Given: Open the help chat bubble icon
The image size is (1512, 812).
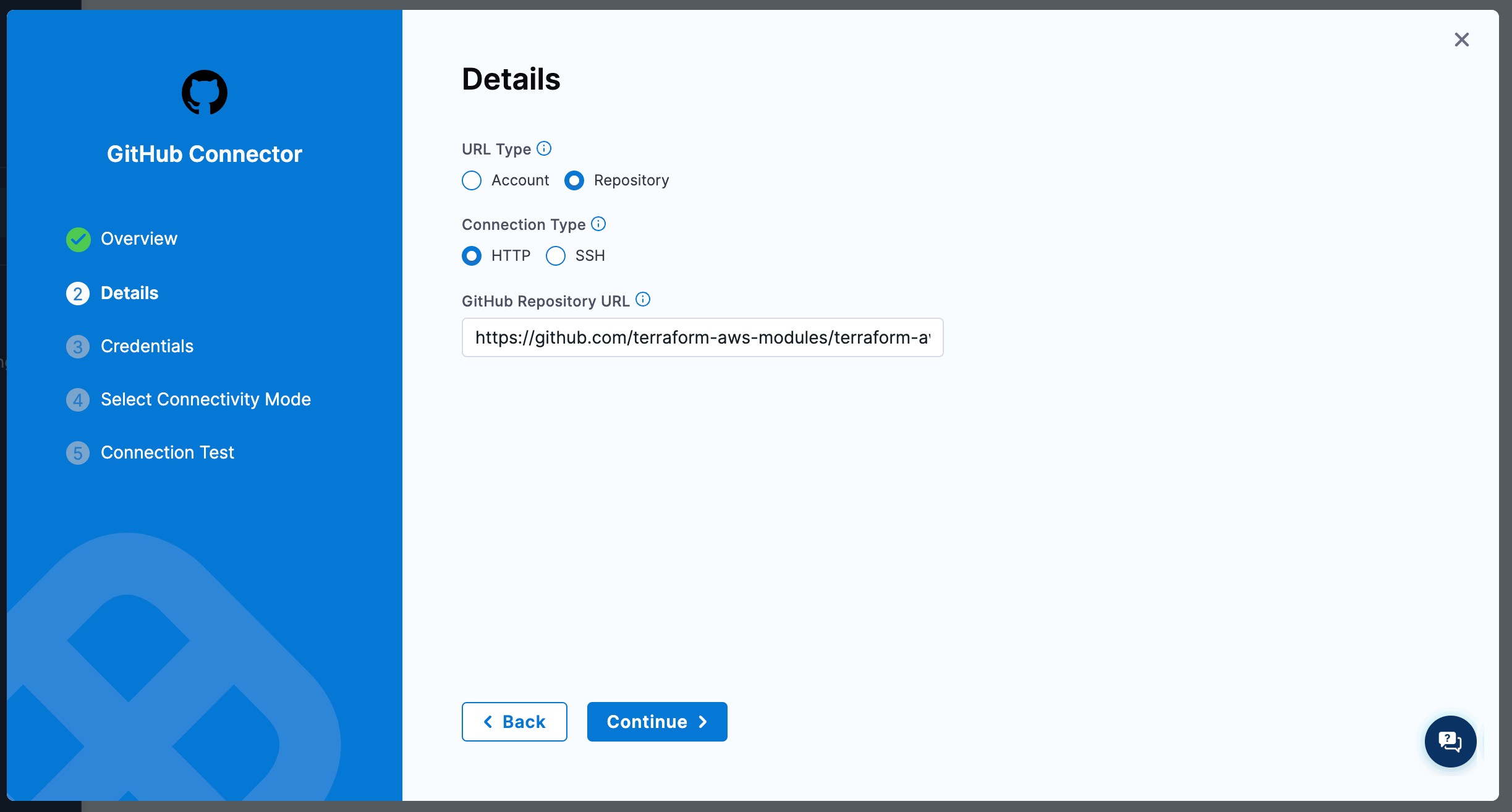Looking at the screenshot, I should point(1450,741).
